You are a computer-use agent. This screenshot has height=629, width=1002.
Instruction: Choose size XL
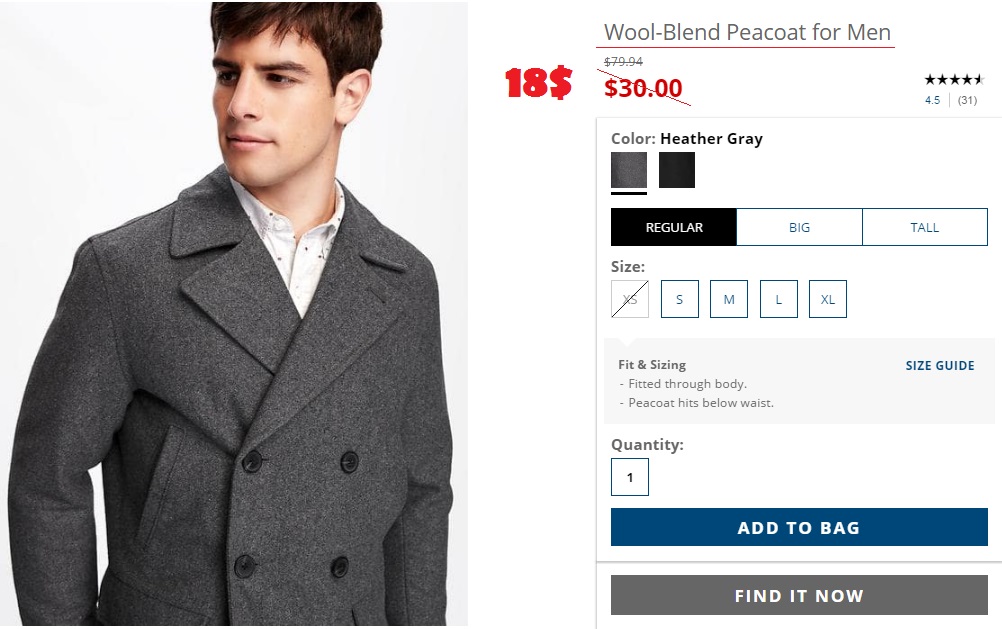(x=828, y=299)
